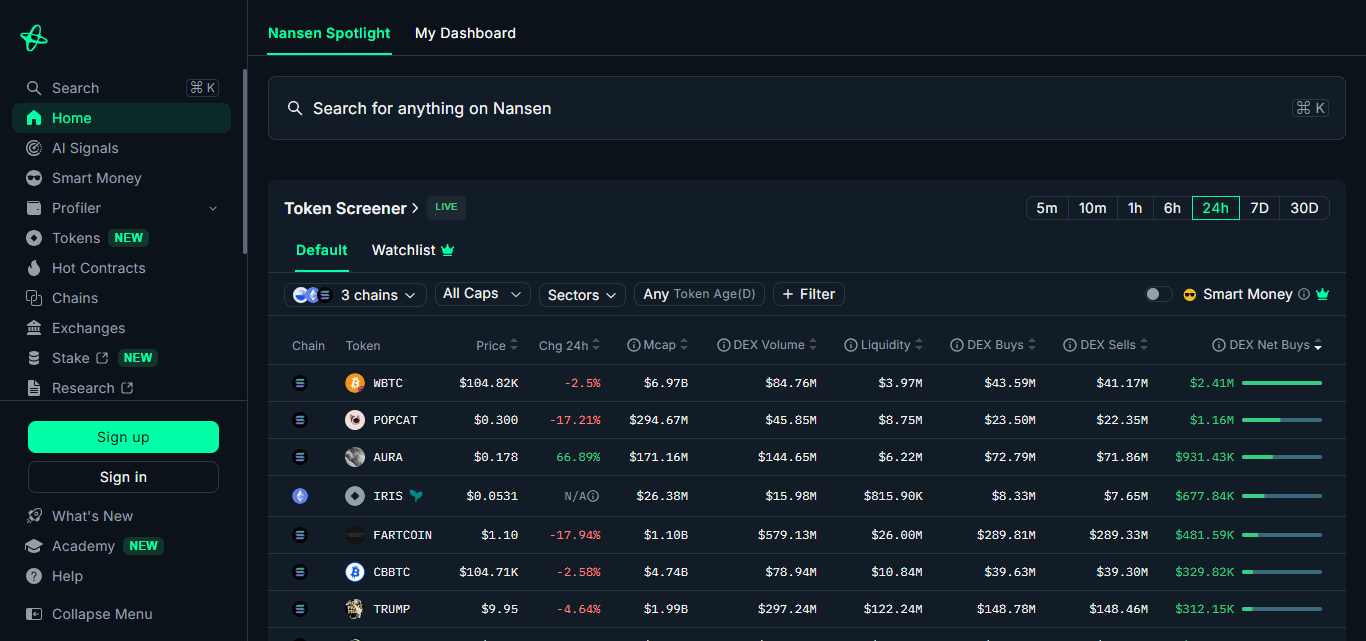
Task: Click the crown icon beside Watchlist
Action: (x=448, y=250)
